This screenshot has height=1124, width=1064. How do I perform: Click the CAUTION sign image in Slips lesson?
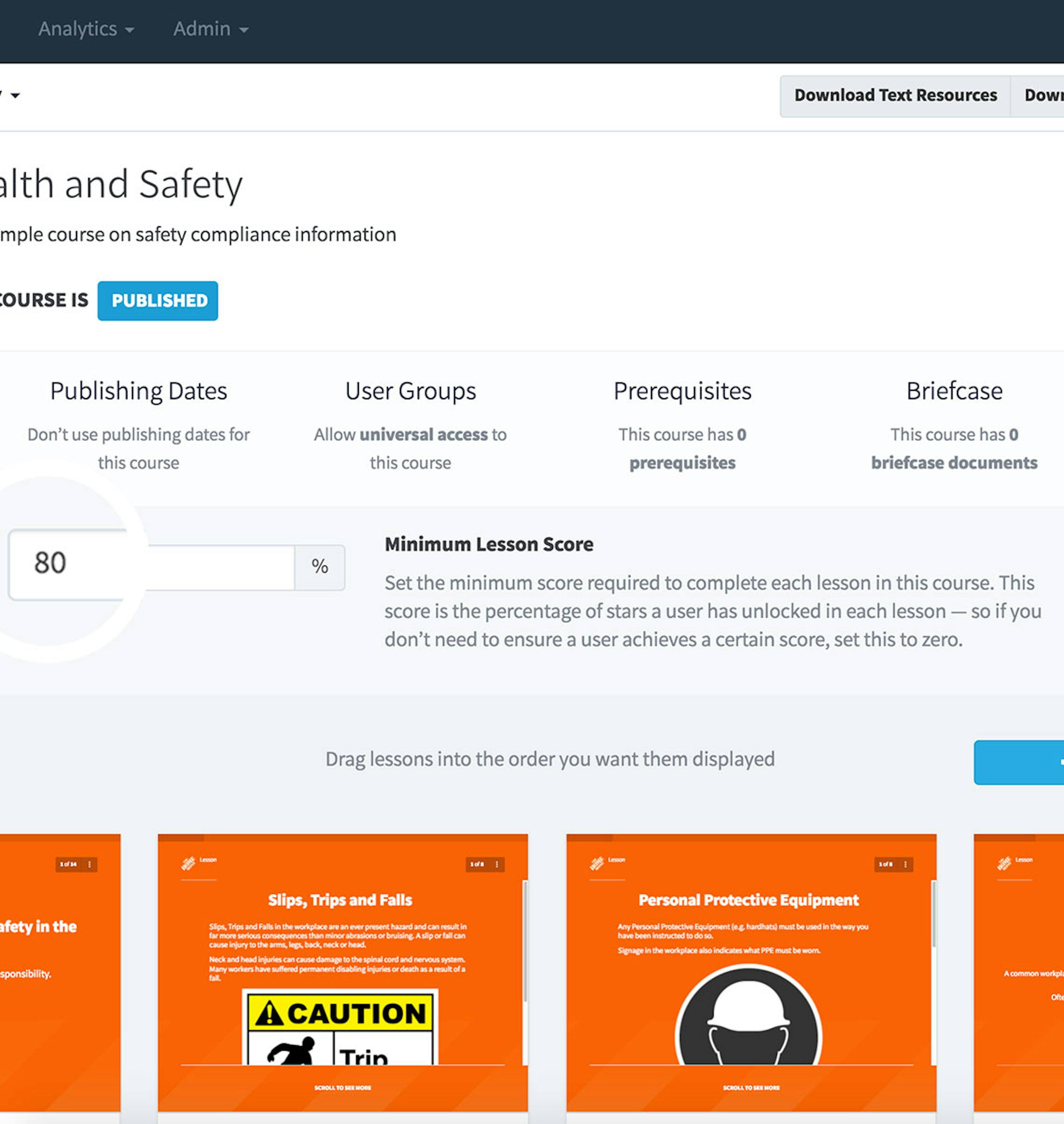(x=340, y=1027)
